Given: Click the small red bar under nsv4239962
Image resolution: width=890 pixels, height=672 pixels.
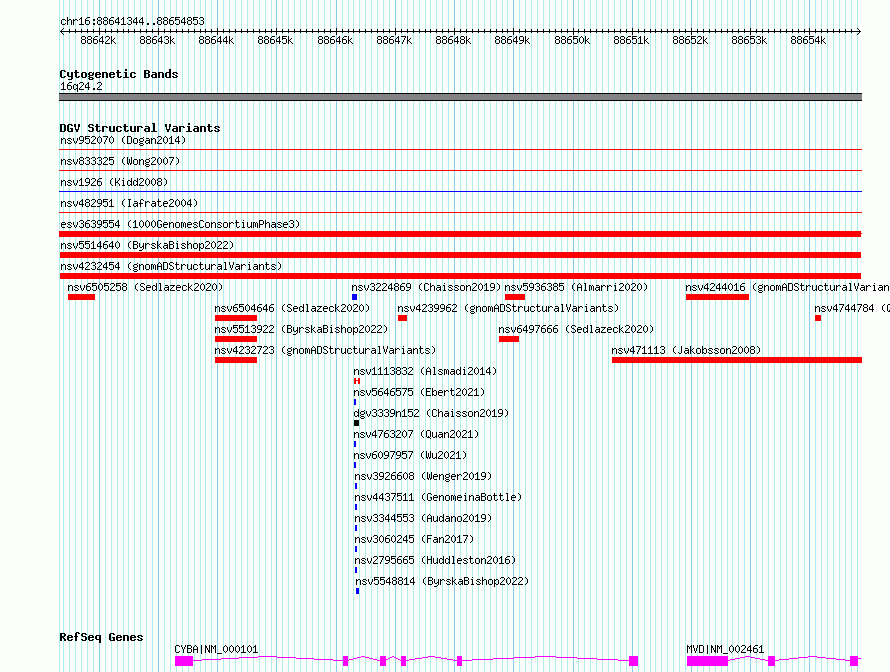Looking at the screenshot, I should (402, 318).
